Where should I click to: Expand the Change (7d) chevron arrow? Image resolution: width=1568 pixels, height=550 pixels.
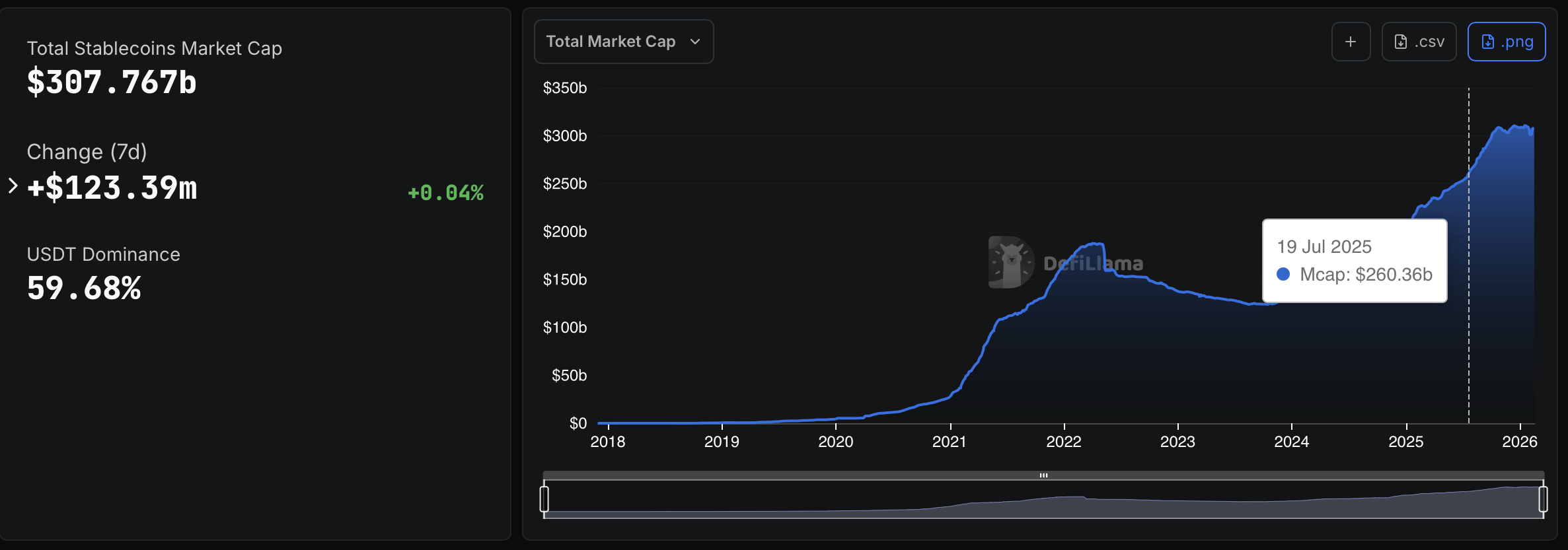13,186
